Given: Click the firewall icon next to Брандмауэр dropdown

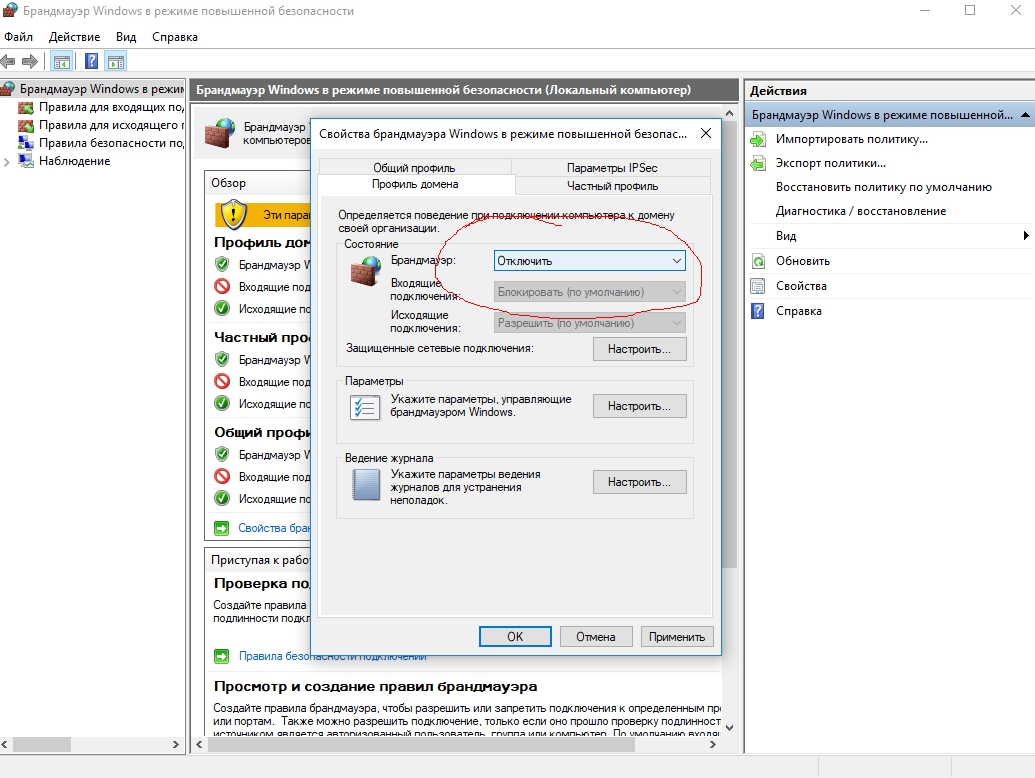Looking at the screenshot, I should point(366,271).
